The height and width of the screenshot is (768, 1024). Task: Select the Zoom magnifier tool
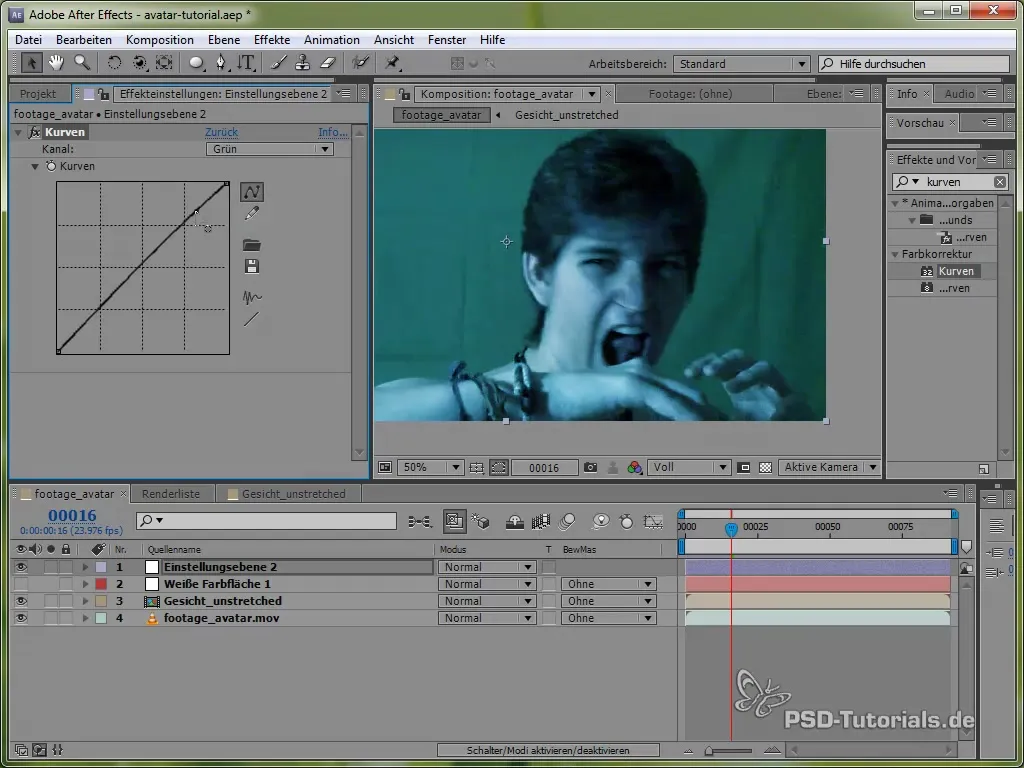pos(81,62)
